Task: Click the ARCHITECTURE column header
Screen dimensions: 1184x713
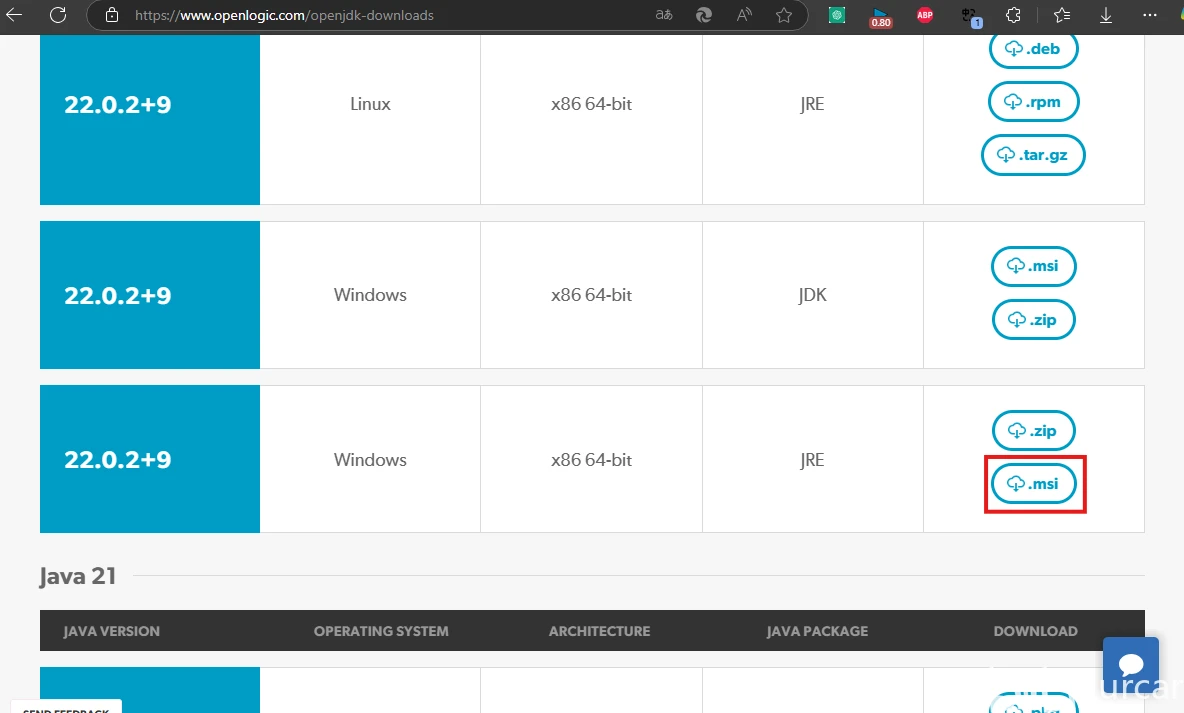Action: [x=600, y=631]
